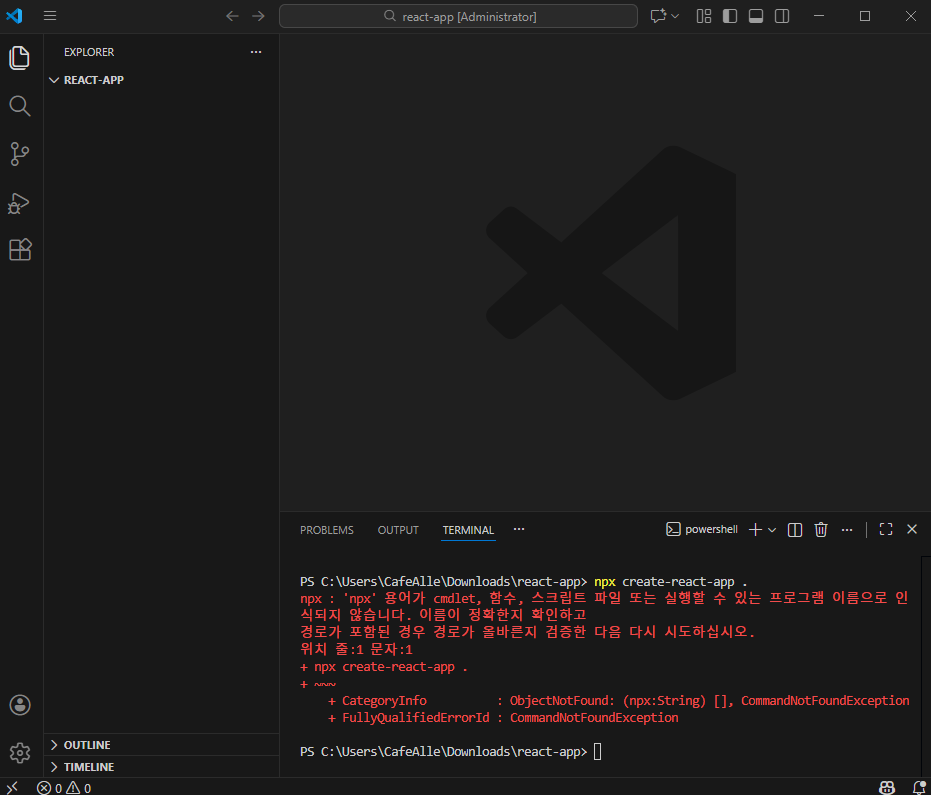The image size is (931, 795).
Task: Open the Extensions view
Action: point(20,249)
